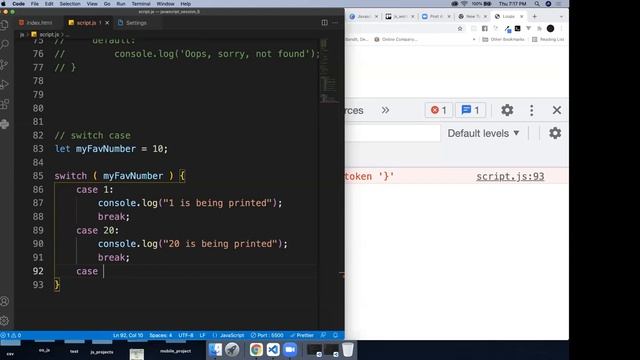Open Finder from the Dock
The image size is (640, 360).
tap(215, 349)
